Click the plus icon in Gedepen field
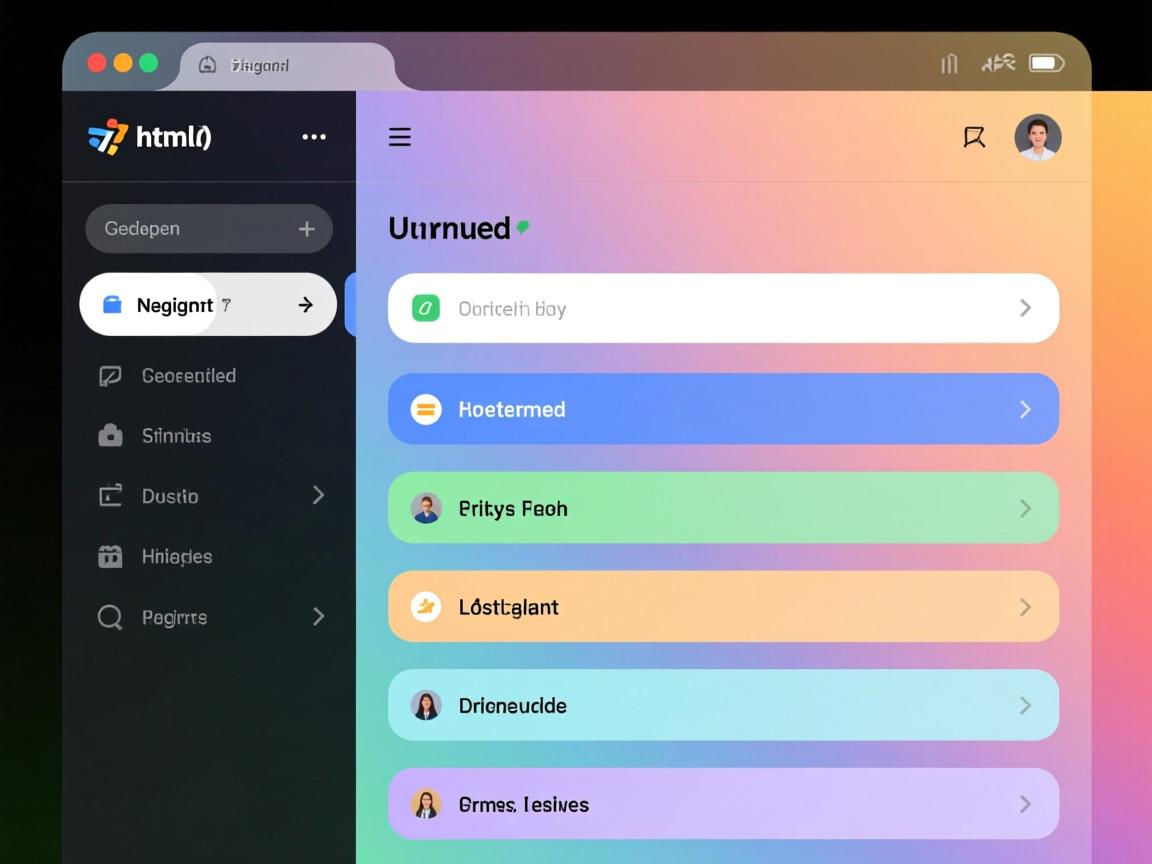 (307, 229)
